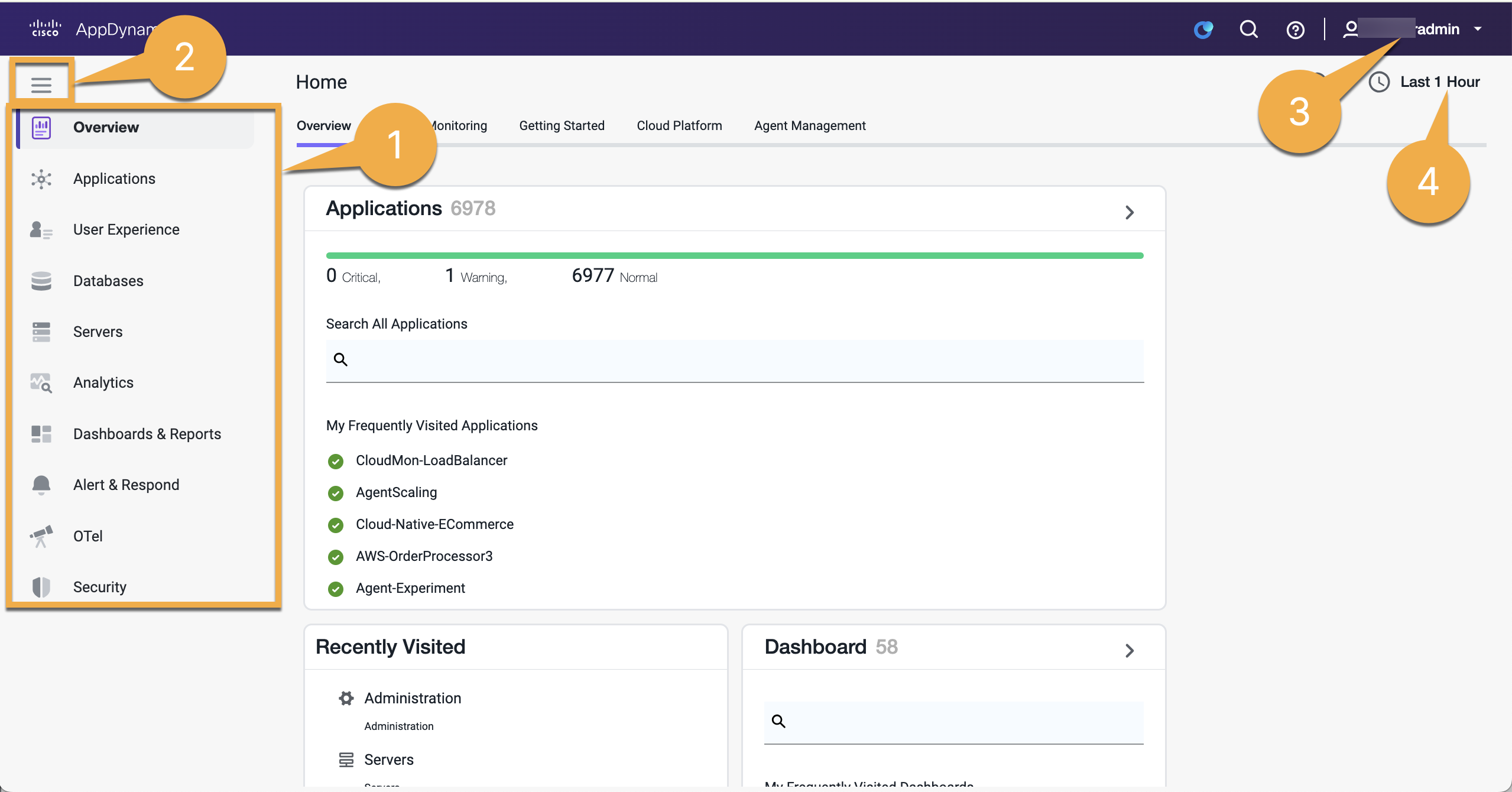Image resolution: width=1512 pixels, height=792 pixels.
Task: Click the Databases sidebar icon
Action: [x=41, y=281]
